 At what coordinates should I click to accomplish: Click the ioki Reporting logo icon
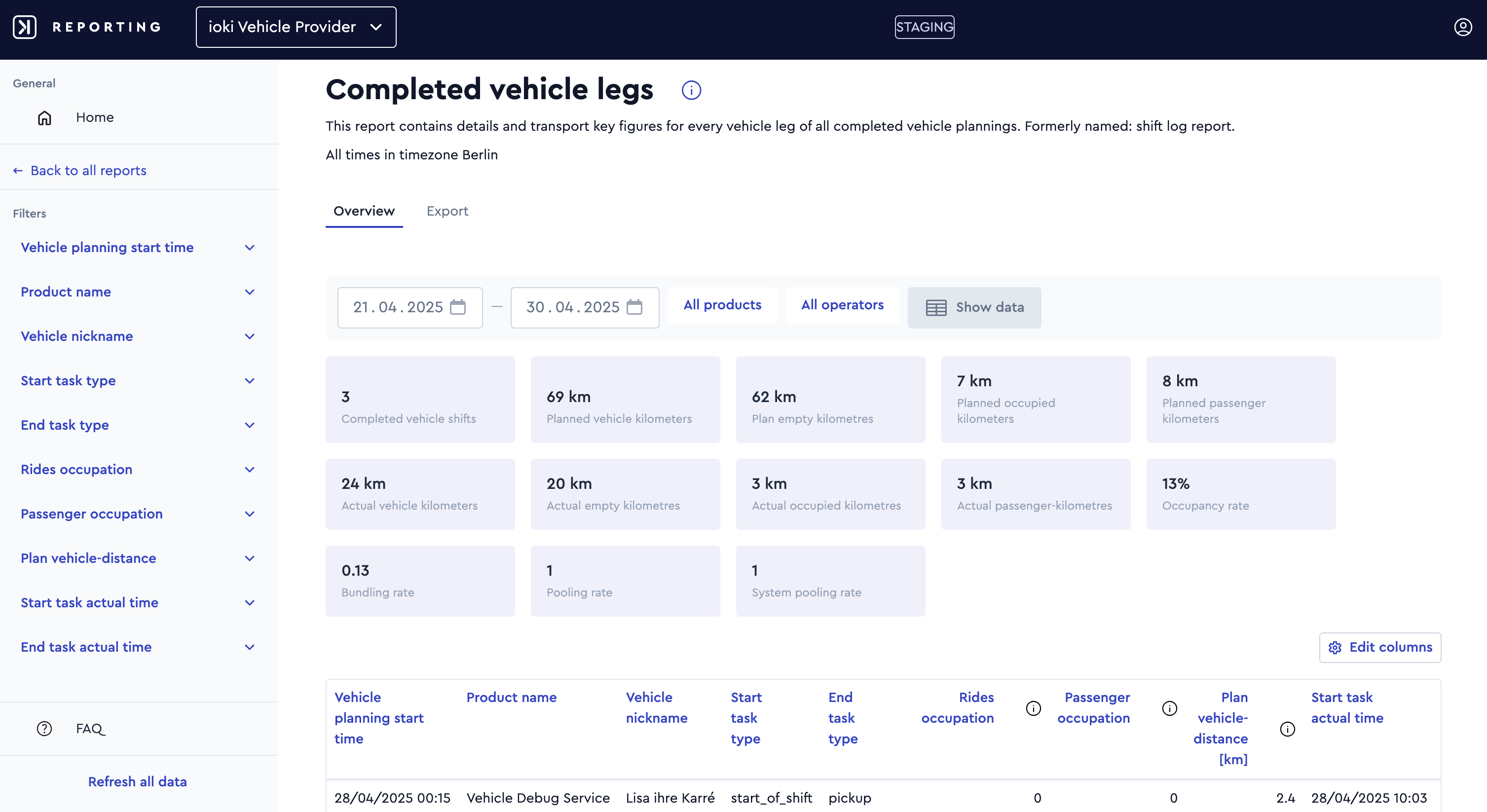tap(24, 27)
